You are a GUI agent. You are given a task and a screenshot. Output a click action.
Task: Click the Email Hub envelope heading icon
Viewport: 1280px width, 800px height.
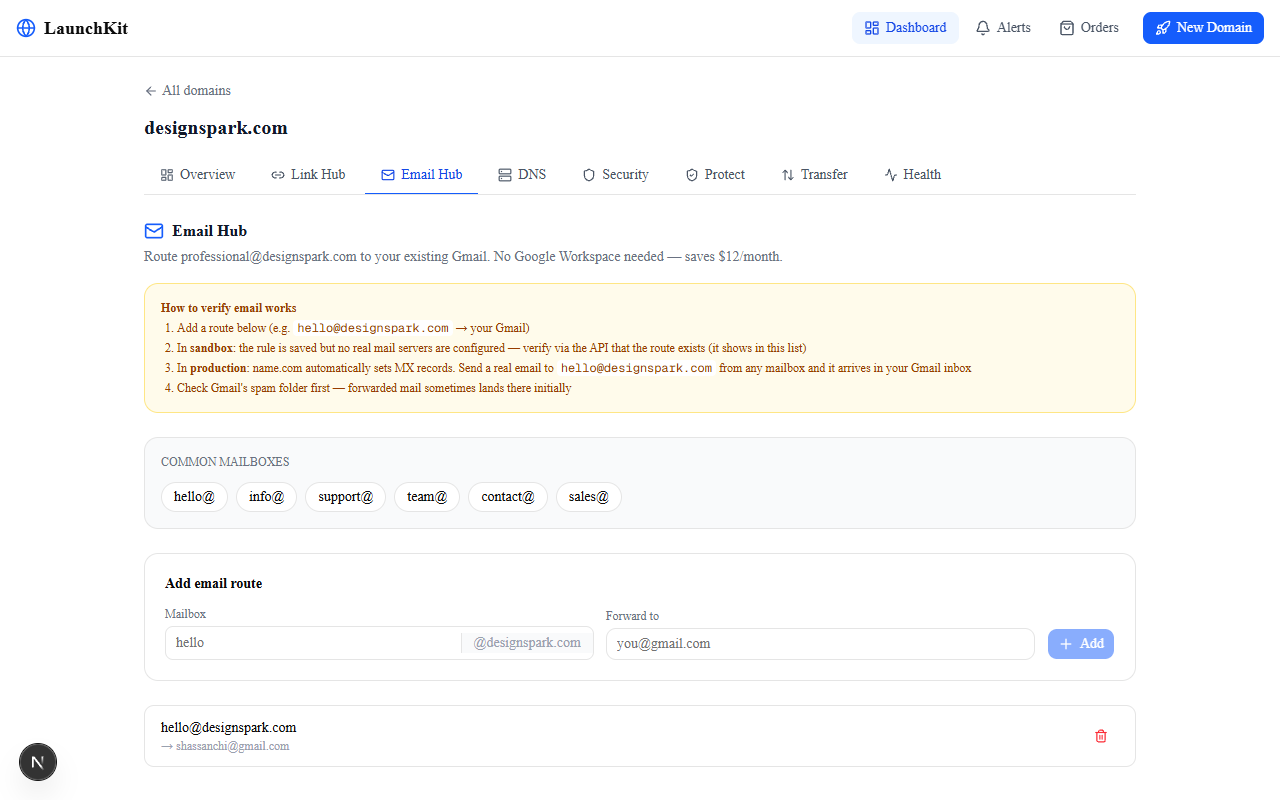tap(154, 231)
